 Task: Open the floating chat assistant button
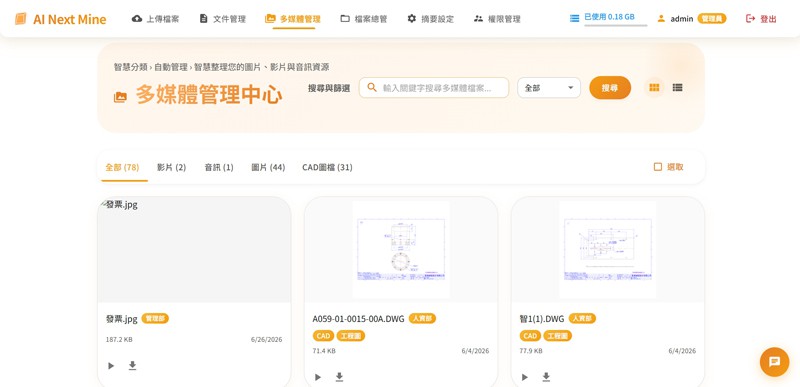774,362
